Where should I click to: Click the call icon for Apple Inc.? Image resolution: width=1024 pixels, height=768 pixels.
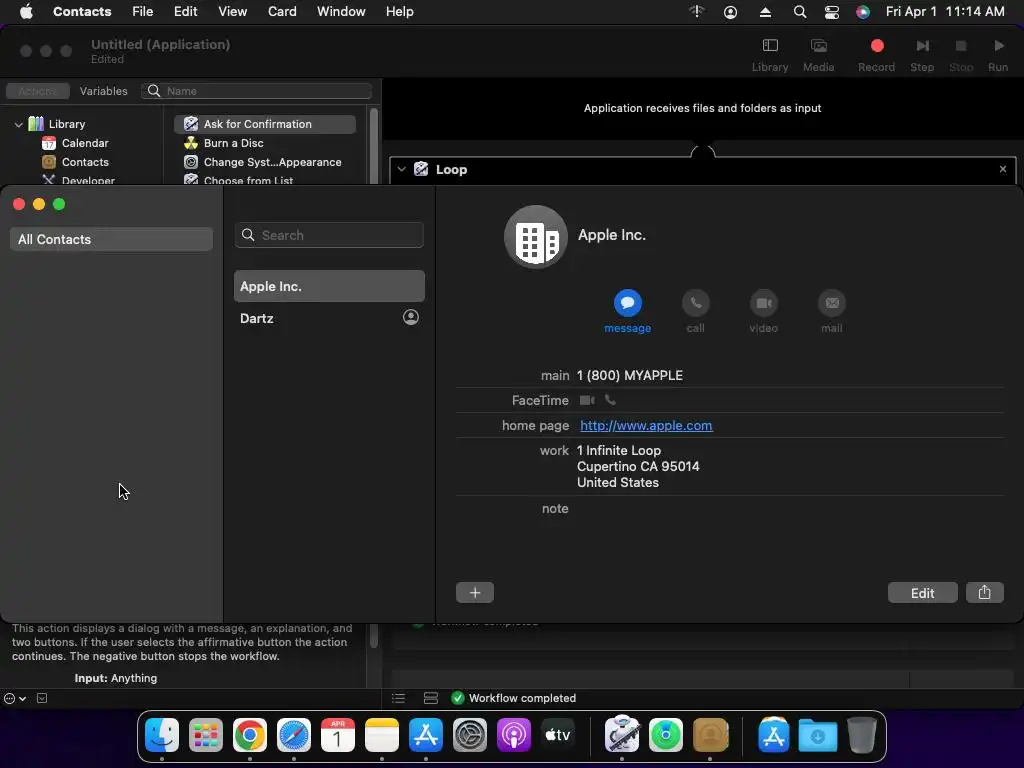[696, 303]
